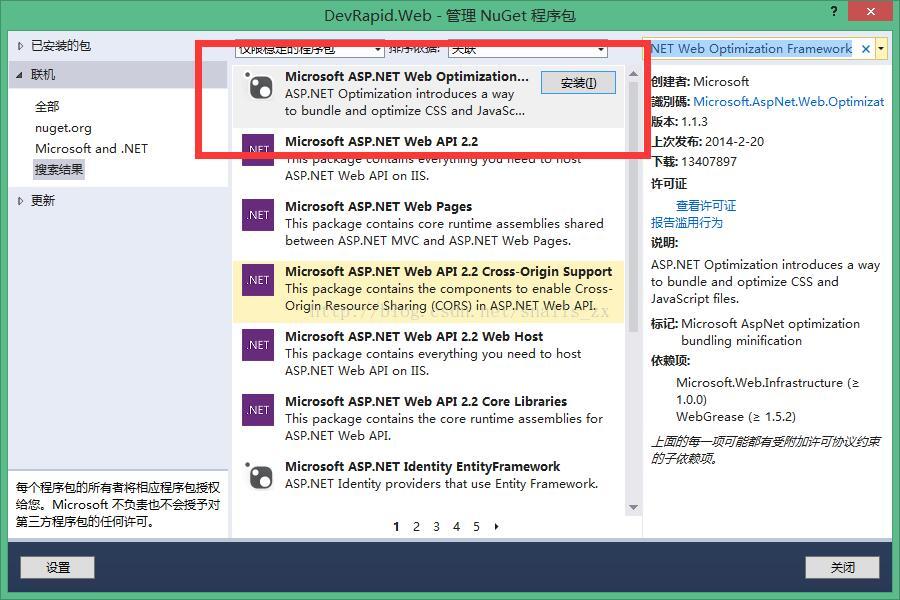This screenshot has width=900, height=600.
Task: Select Web API 2.2 Web Host title
Action: 414,336
